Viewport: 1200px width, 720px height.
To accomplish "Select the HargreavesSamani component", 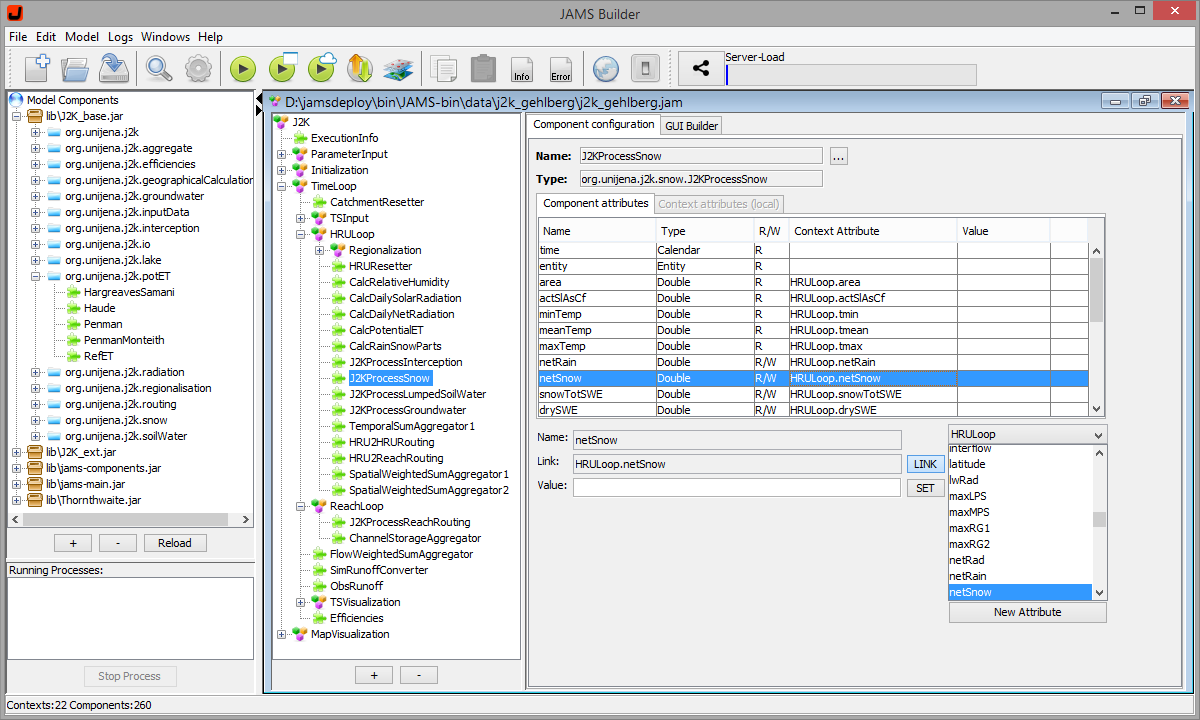I will pyautogui.click(x=128, y=292).
